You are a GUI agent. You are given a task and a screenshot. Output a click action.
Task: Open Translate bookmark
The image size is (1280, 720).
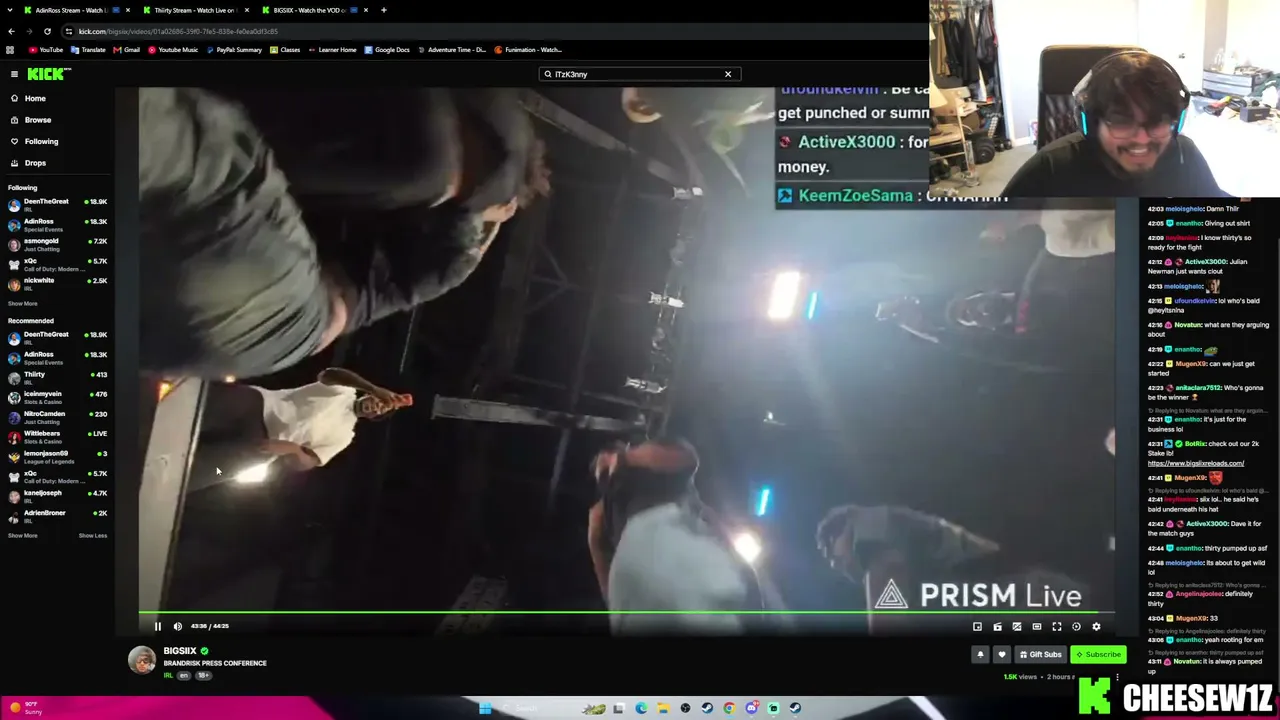pos(88,50)
